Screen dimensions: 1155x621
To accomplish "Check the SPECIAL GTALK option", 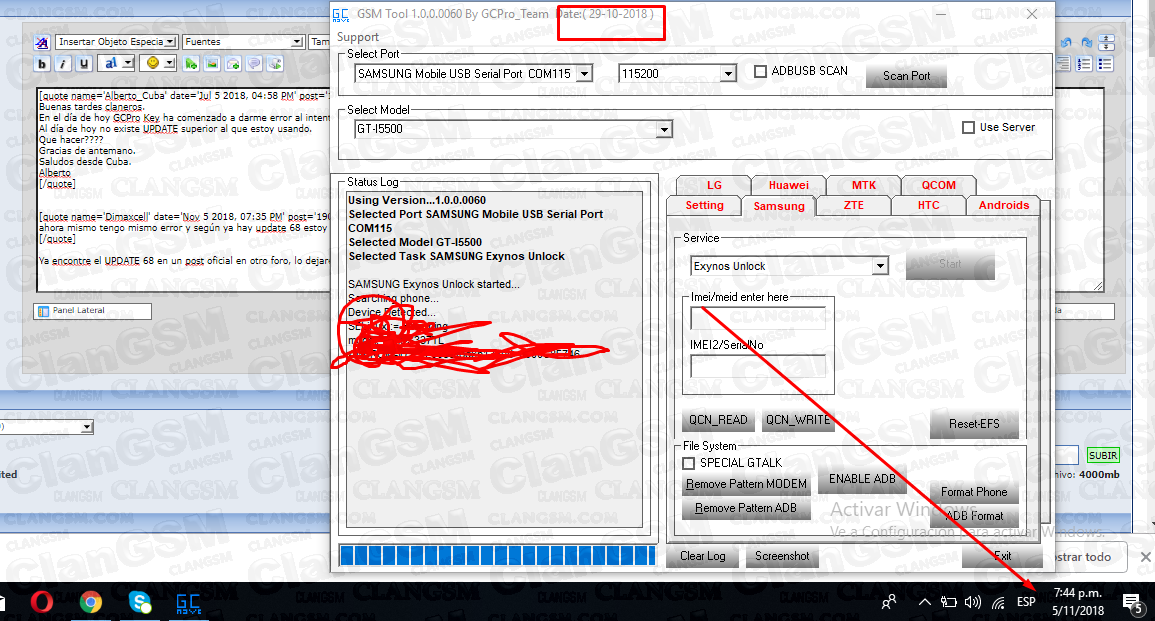I will (x=688, y=463).
